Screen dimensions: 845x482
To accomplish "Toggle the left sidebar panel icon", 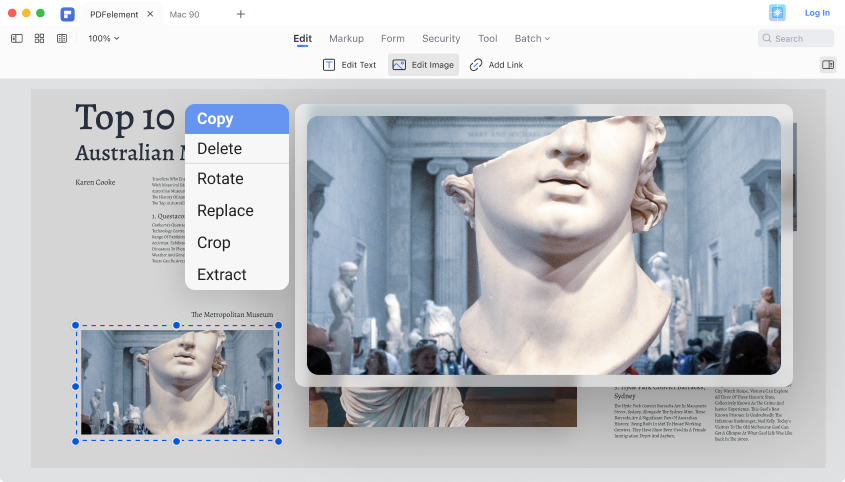I will (17, 38).
